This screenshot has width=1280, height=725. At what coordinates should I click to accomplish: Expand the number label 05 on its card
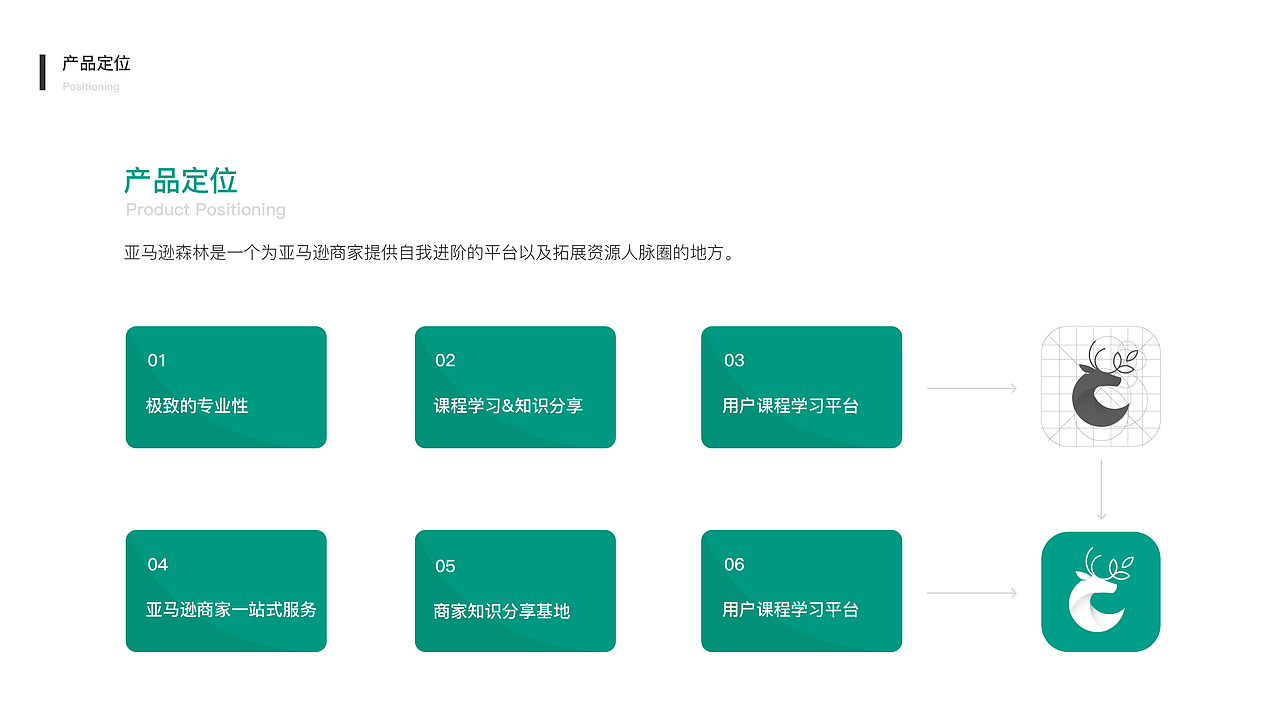(x=446, y=564)
